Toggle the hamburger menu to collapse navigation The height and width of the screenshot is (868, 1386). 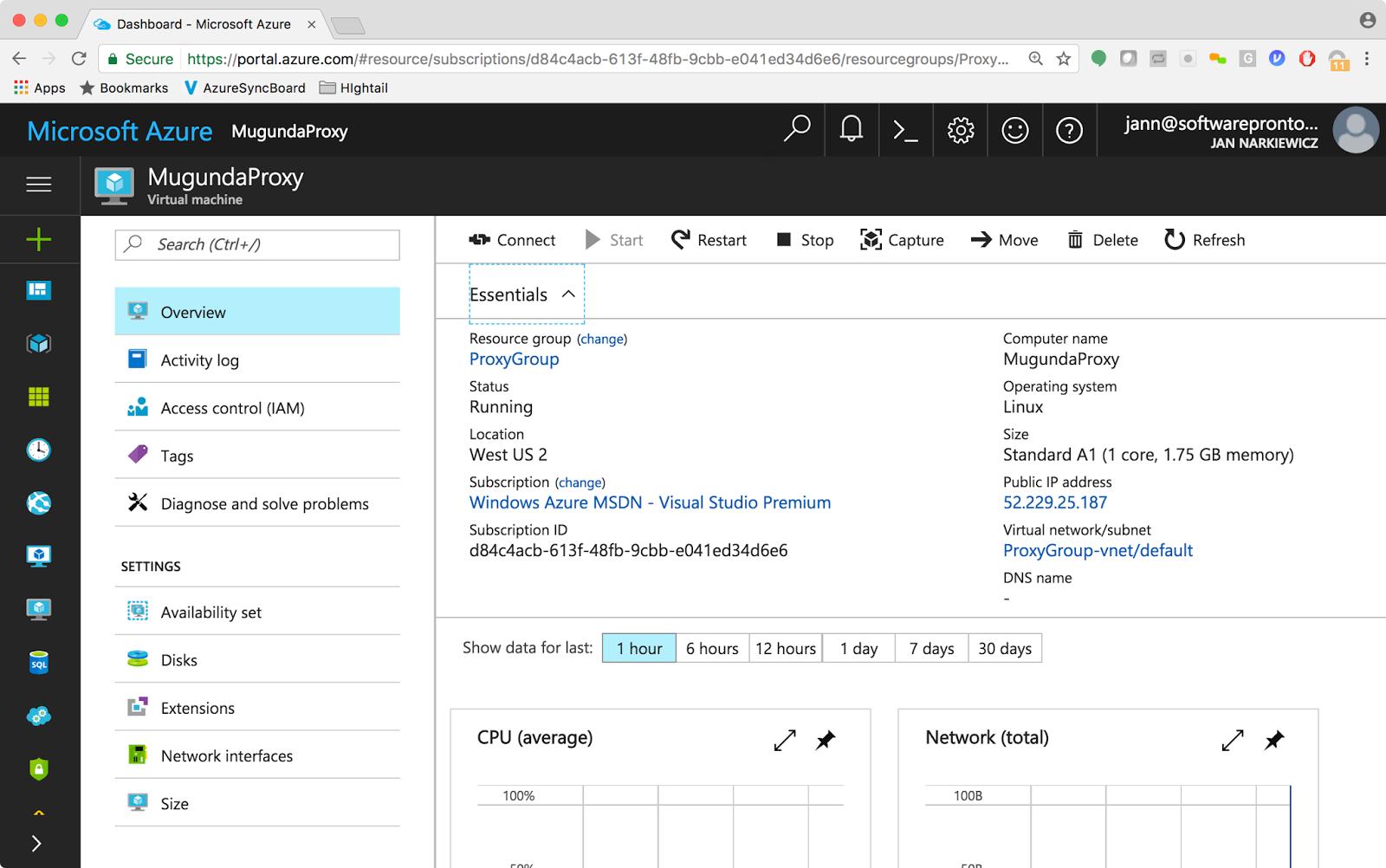pos(38,185)
